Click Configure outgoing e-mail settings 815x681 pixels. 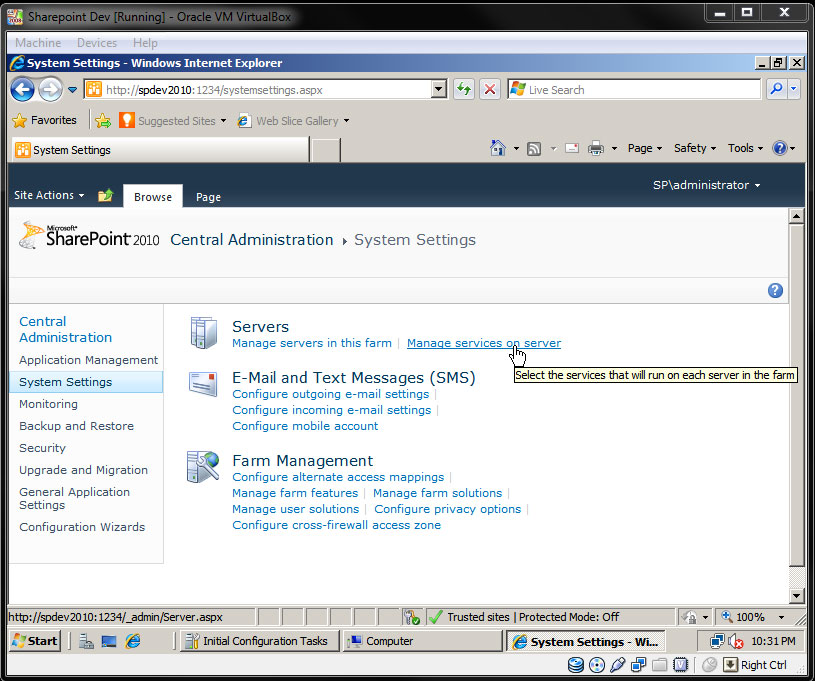click(331, 394)
